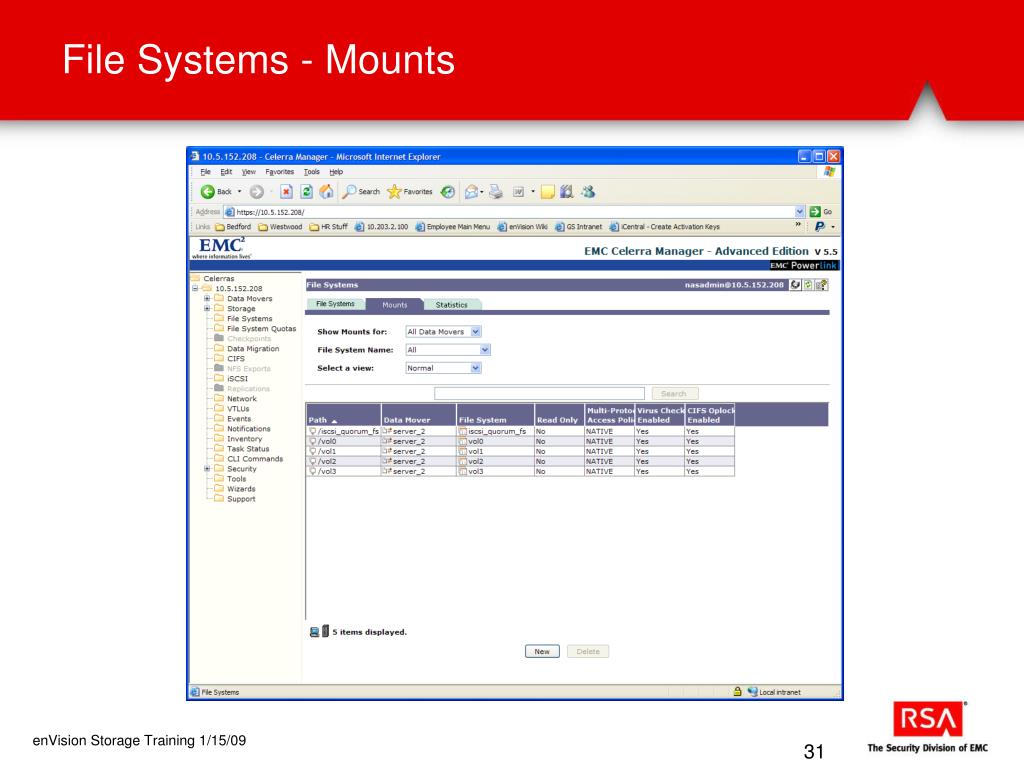1024x768 pixels.
Task: Select File System Quotas in tree
Action: tap(261, 328)
